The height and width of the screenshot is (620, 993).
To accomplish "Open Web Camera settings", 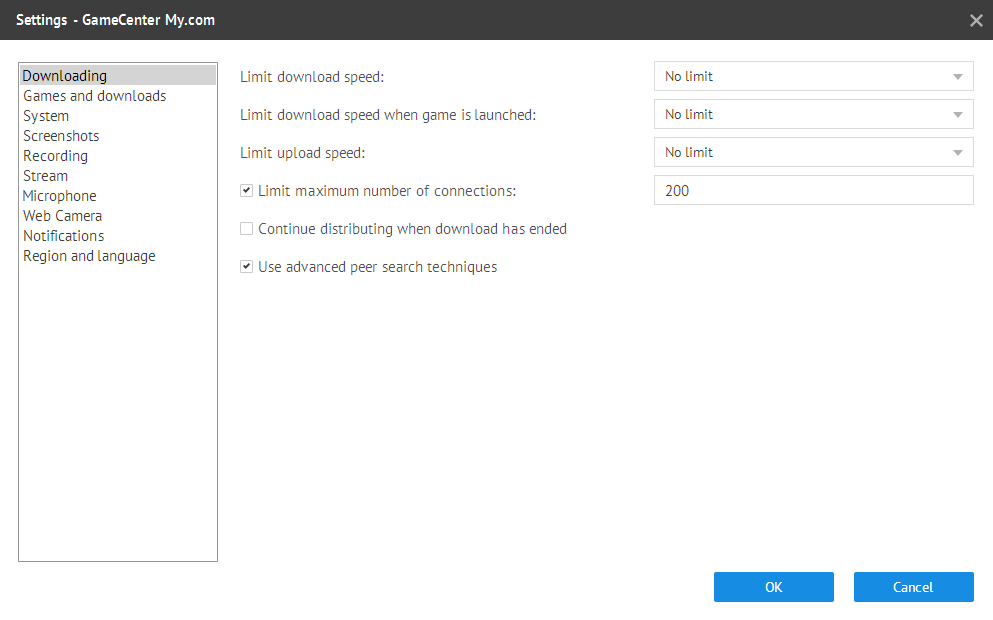I will (x=62, y=215).
